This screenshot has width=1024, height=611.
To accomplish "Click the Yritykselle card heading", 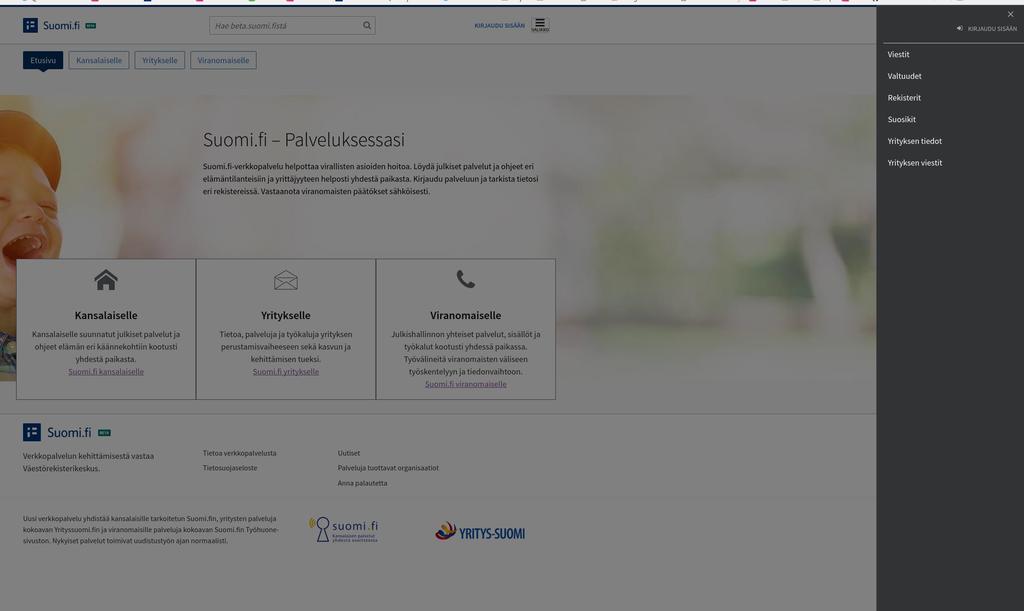I will pos(285,315).
